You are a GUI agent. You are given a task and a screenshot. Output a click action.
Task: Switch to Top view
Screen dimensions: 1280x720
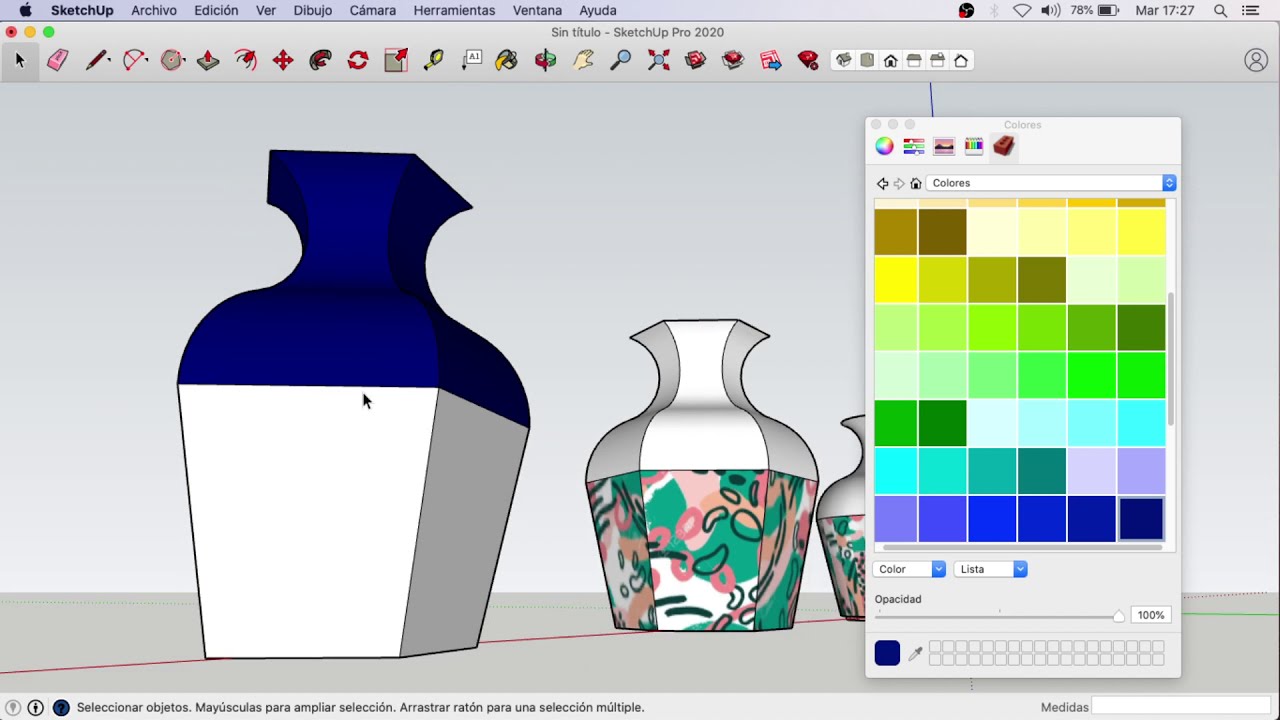point(867,61)
